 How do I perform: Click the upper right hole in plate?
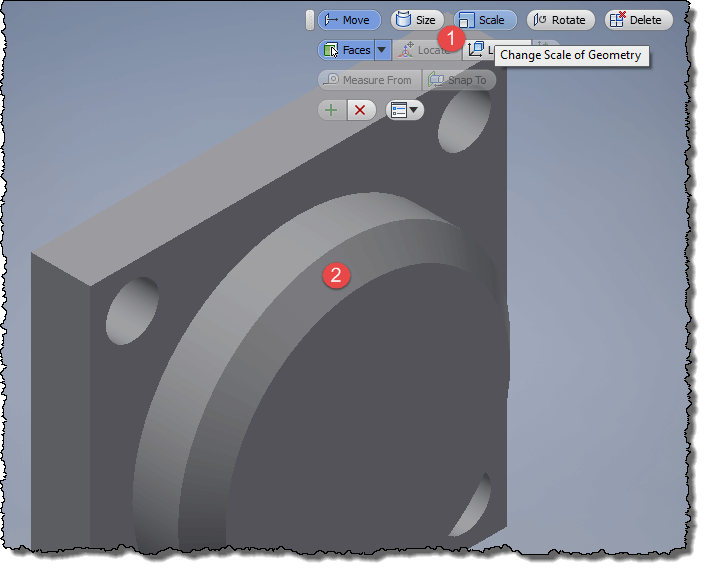(460, 122)
